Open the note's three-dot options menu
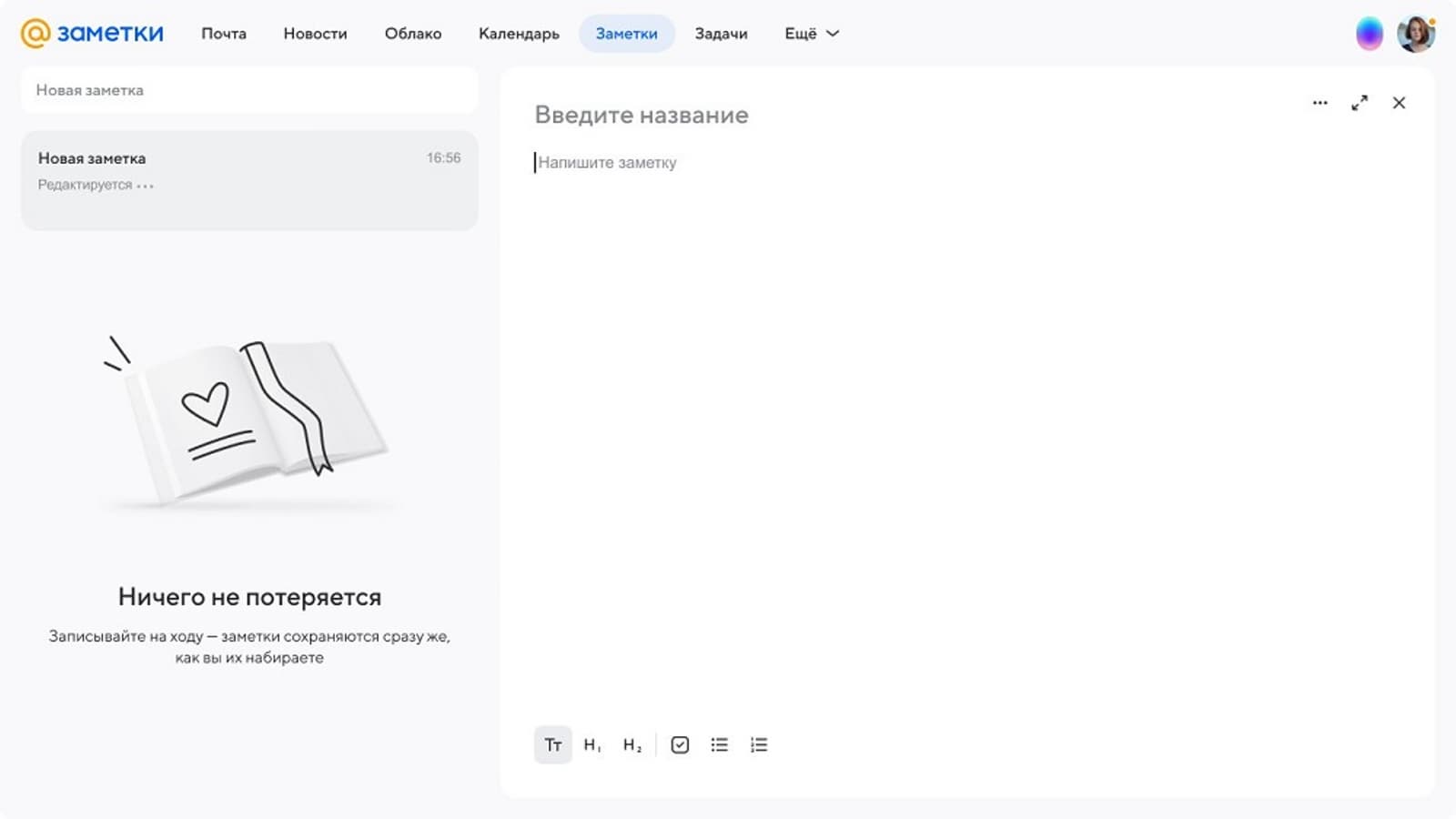Image resolution: width=1456 pixels, height=819 pixels. click(x=1319, y=103)
